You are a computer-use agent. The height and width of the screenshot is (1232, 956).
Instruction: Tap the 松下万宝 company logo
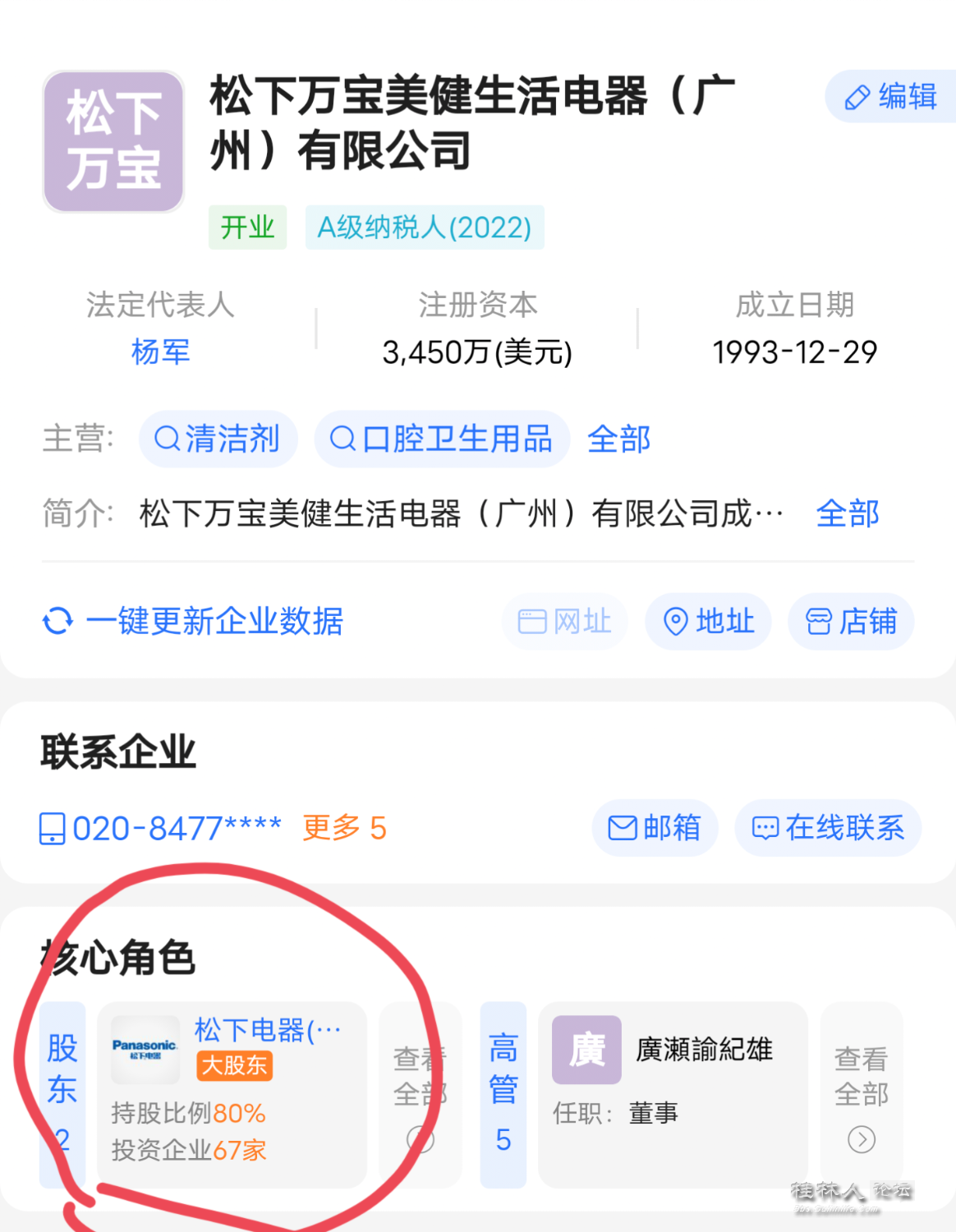point(113,141)
